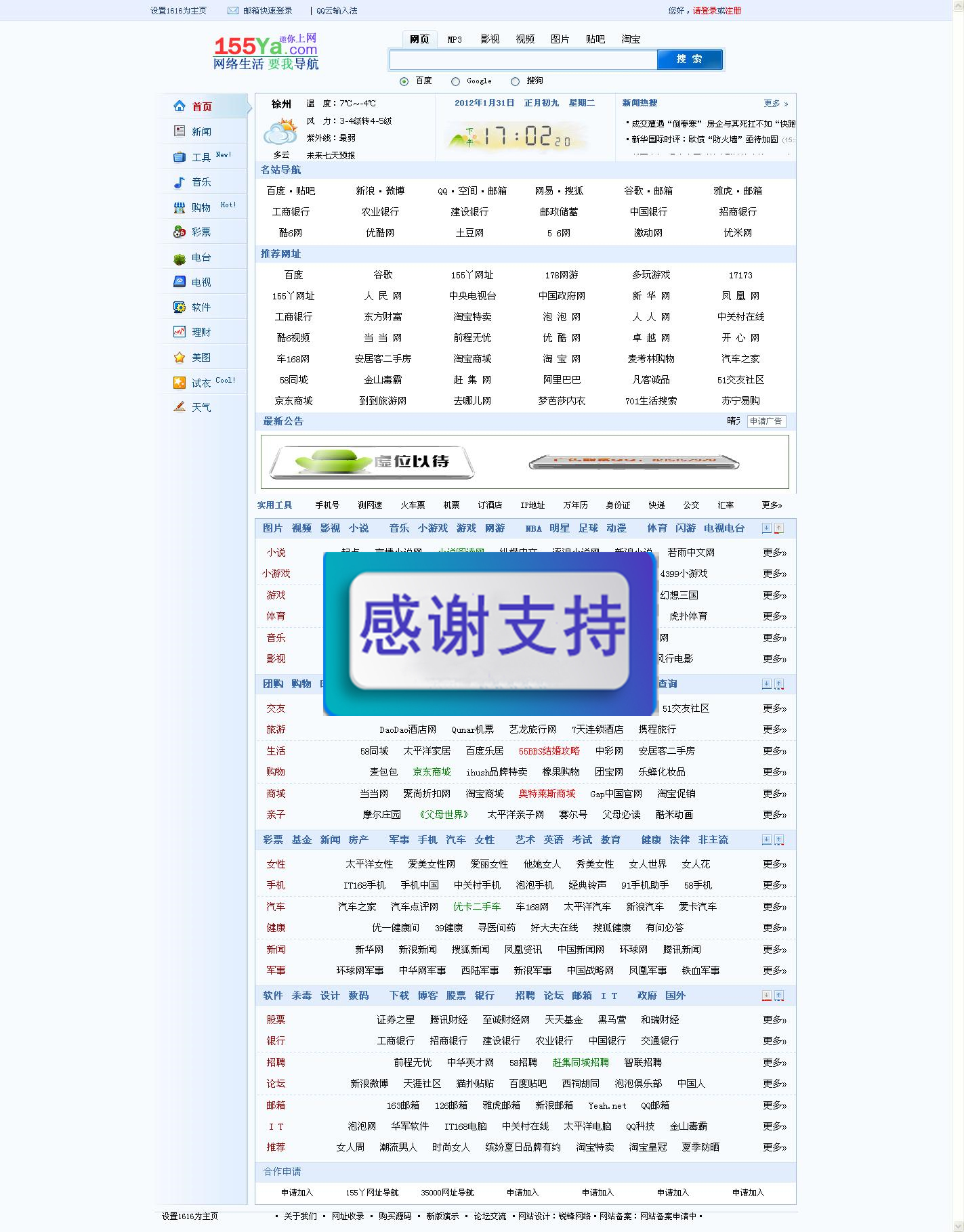Expand 更多» in the 小说 row
964x1232 pixels.
point(774,553)
